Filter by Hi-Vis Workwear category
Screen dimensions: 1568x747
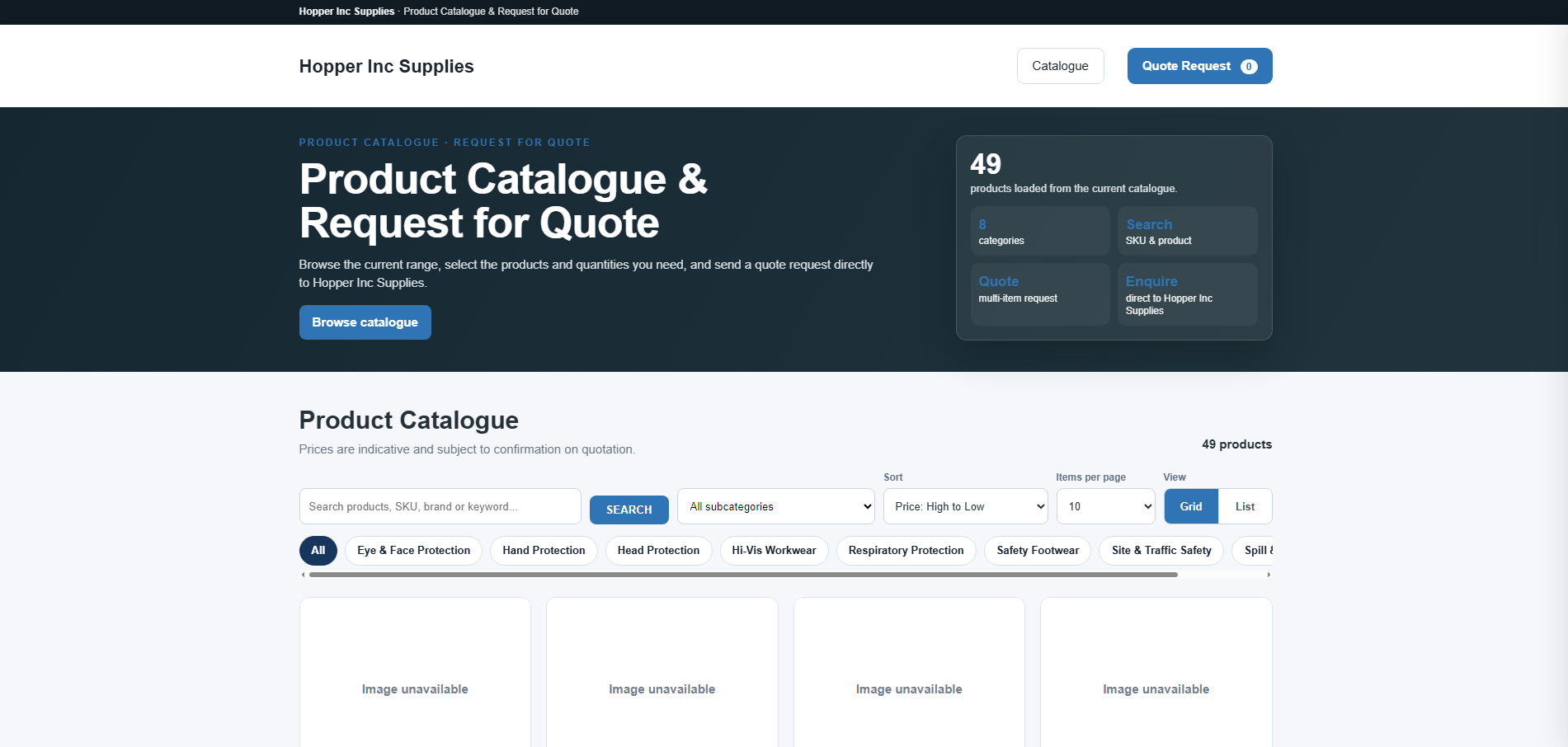coord(774,550)
